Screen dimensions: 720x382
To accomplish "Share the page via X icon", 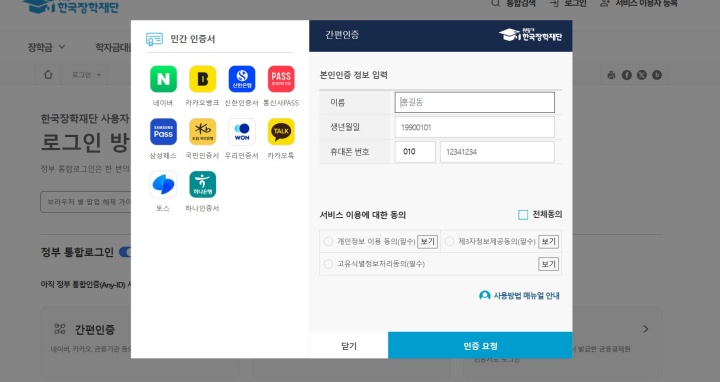I will click(642, 75).
